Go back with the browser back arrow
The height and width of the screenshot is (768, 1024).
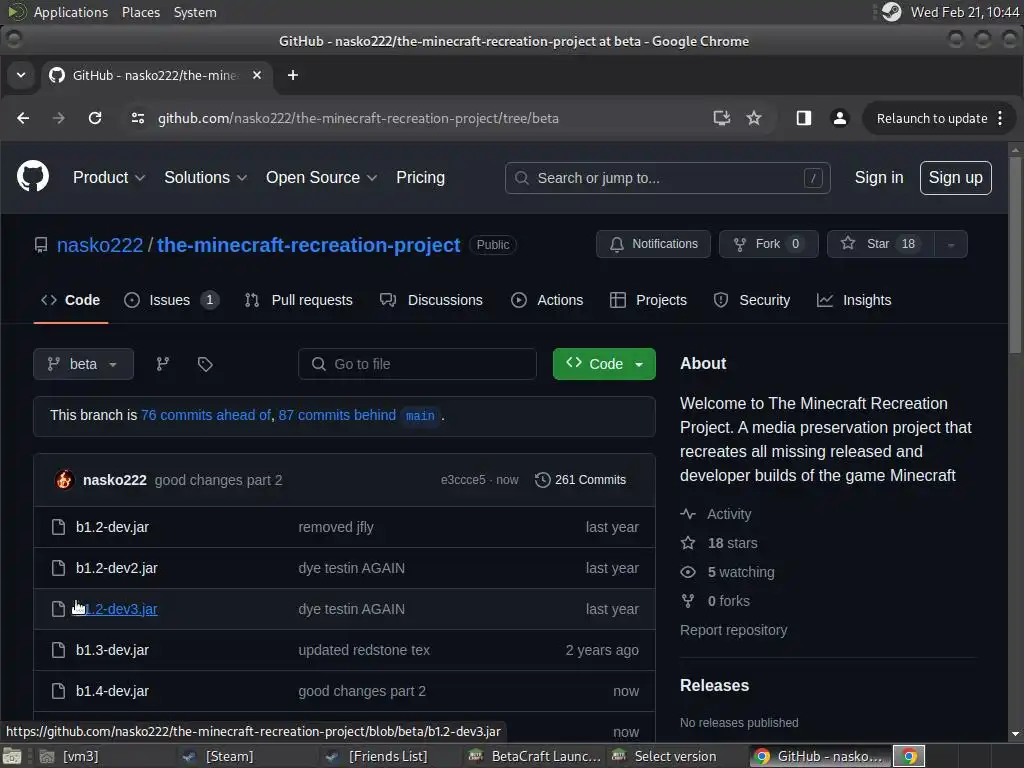[x=23, y=118]
